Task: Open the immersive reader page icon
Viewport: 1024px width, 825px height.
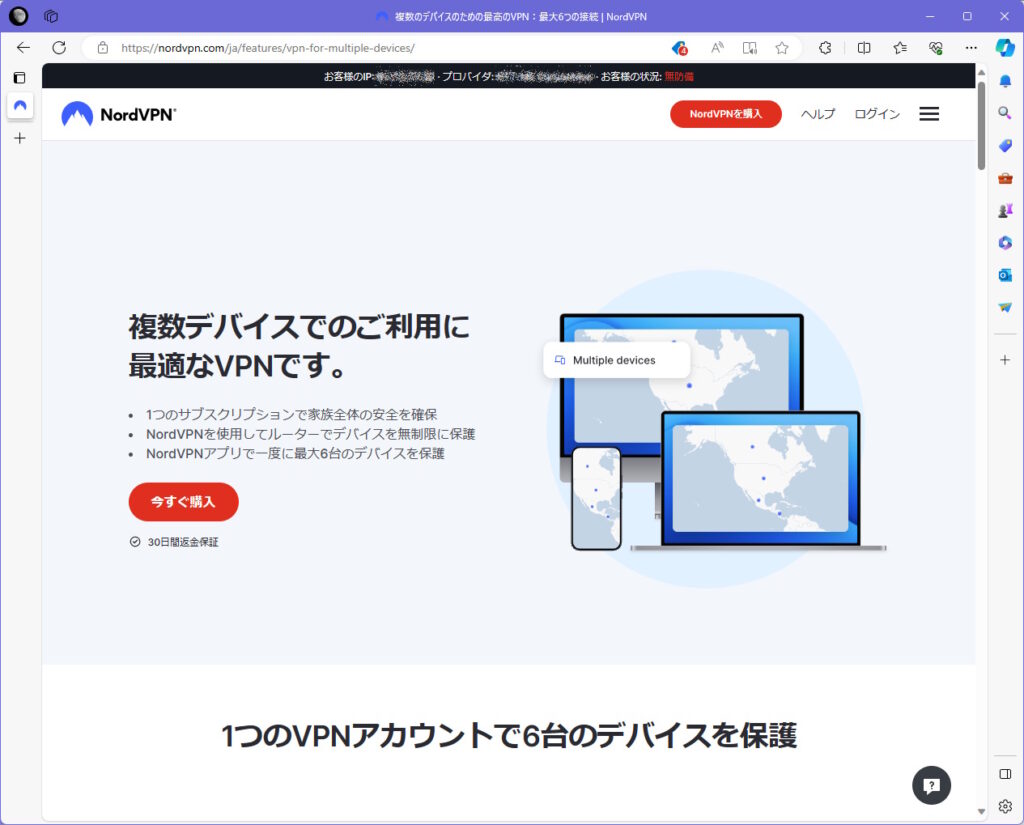Action: (x=750, y=48)
